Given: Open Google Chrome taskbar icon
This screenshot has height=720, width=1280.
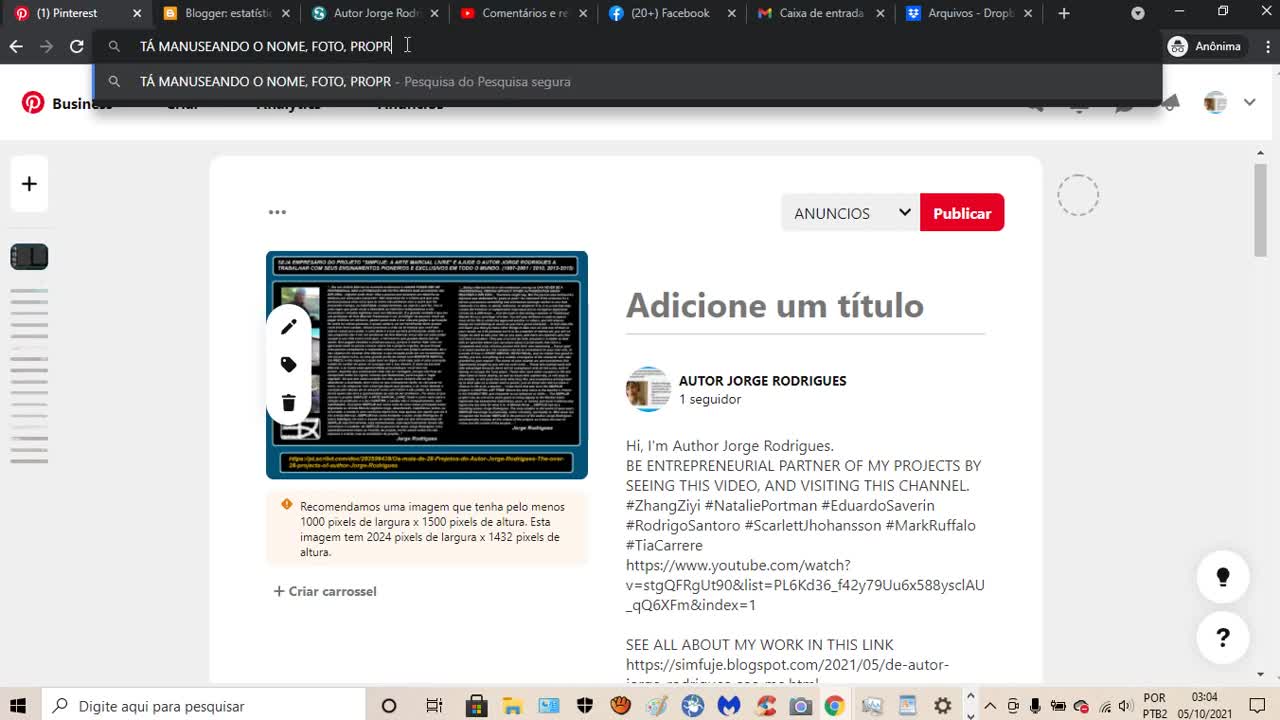Looking at the screenshot, I should 834,706.
